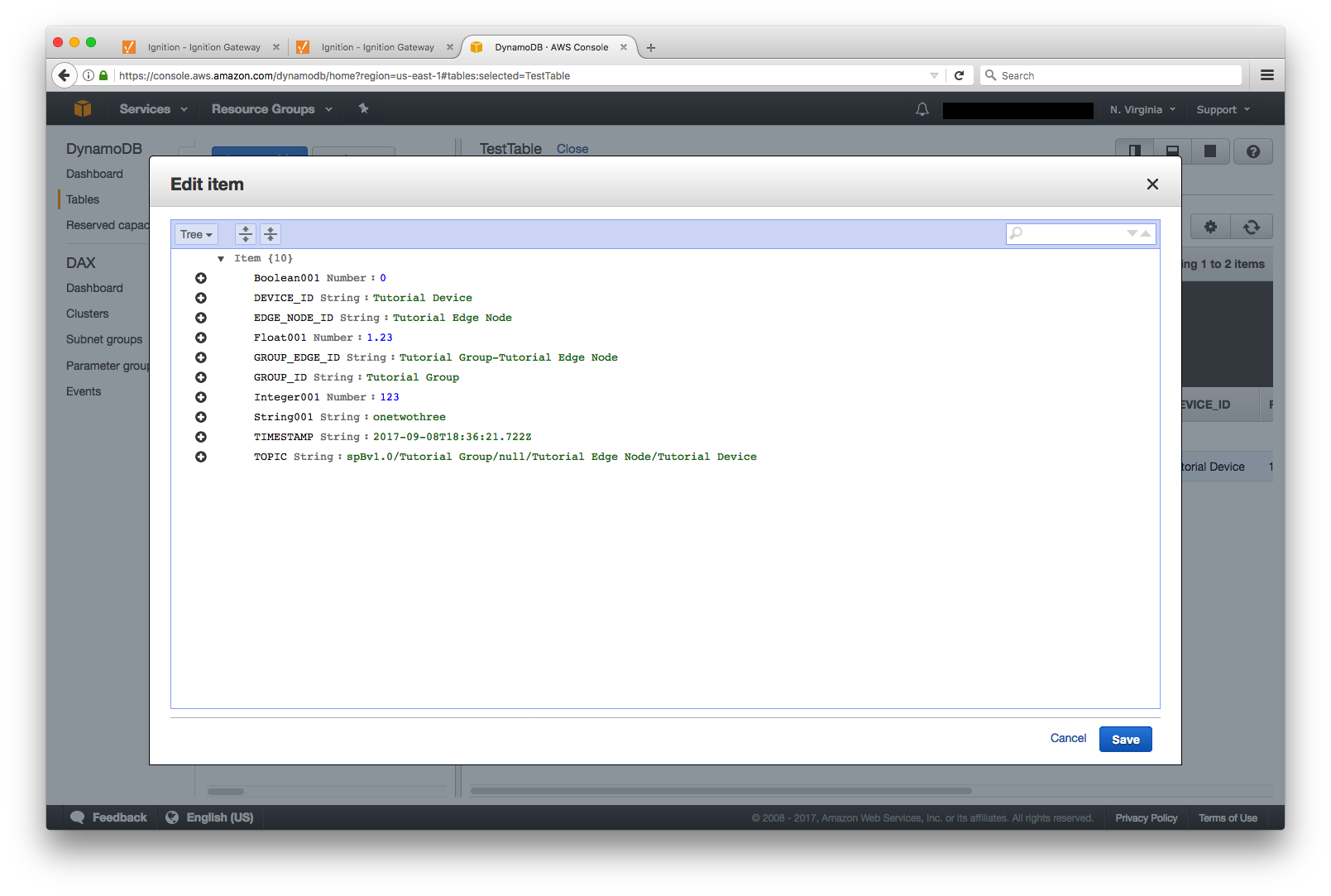Click the browser URL address bar
This screenshot has width=1331, height=896.
[x=521, y=75]
